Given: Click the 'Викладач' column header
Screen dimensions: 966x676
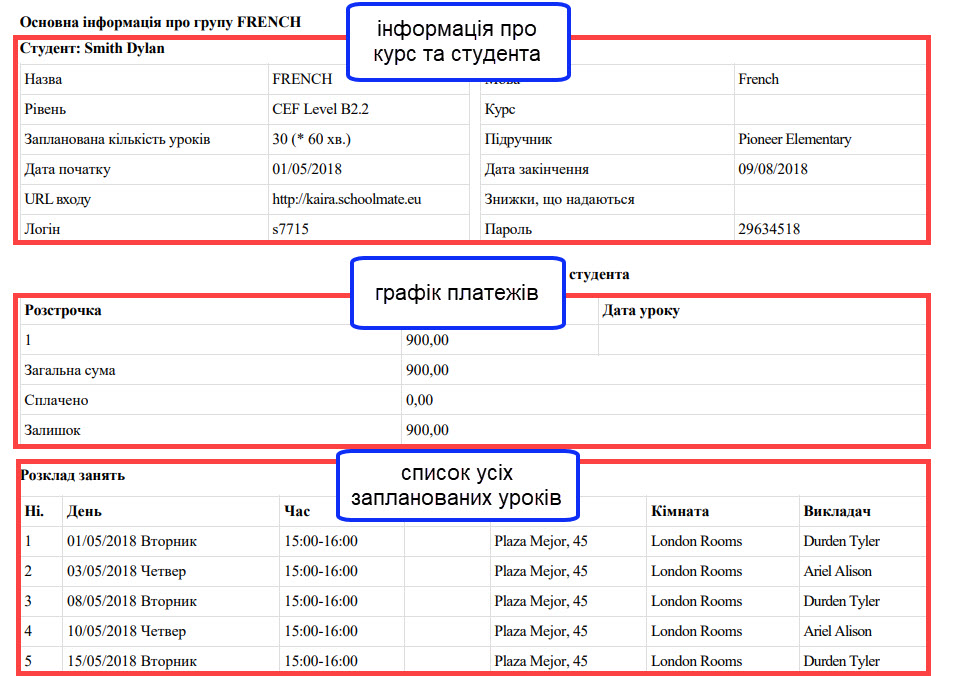Looking at the screenshot, I should coord(837,511).
